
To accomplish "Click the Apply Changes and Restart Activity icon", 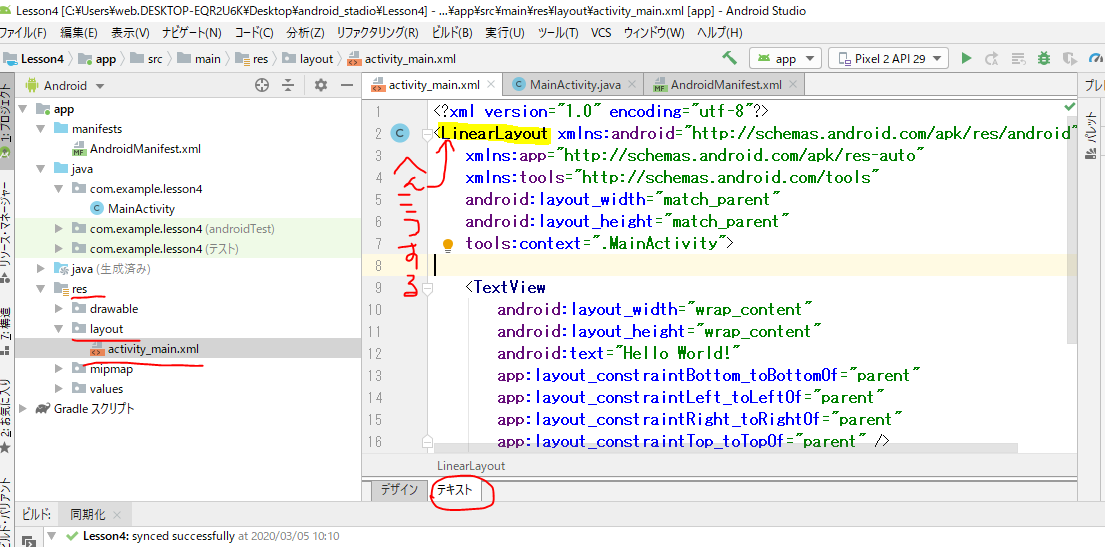I will click(992, 59).
